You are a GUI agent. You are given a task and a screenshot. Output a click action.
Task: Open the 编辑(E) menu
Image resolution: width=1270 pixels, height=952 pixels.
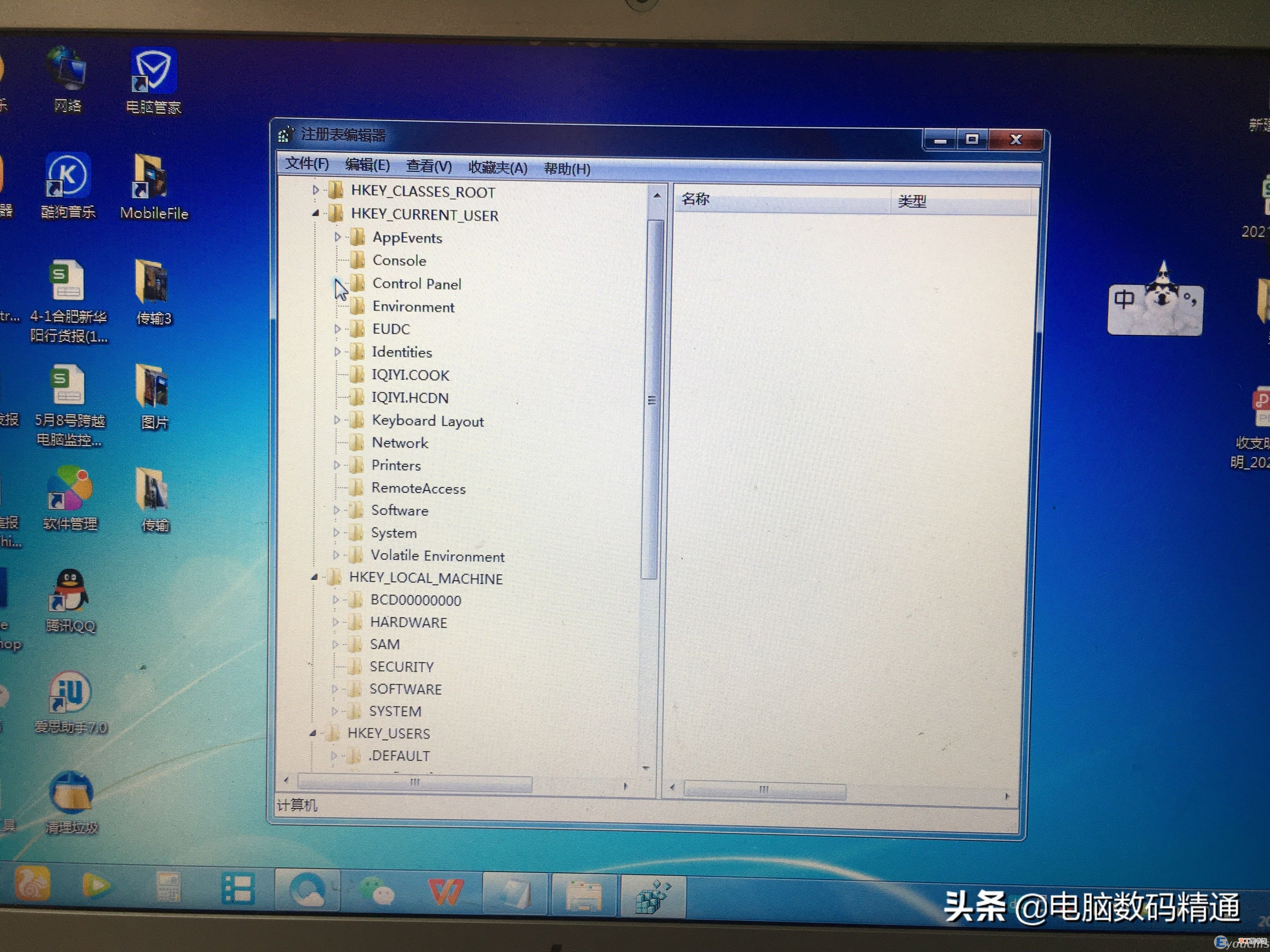pos(368,165)
